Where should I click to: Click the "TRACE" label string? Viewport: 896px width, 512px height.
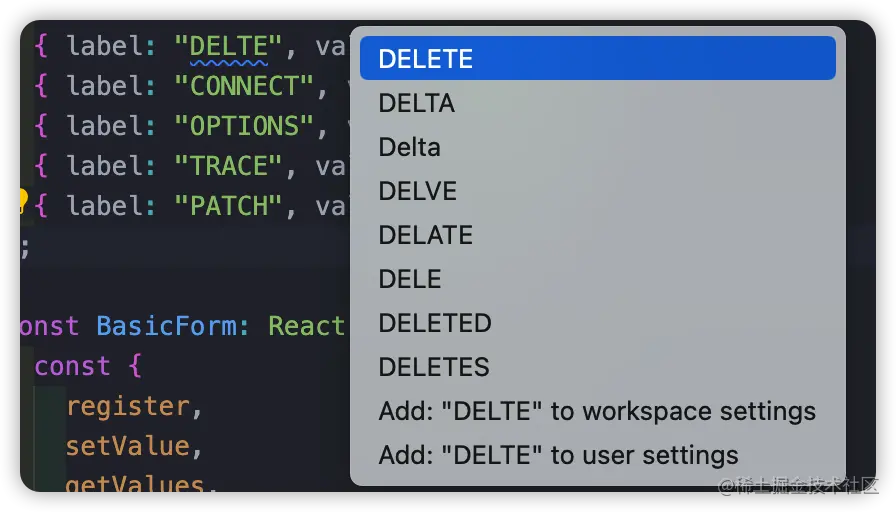click(x=222, y=166)
